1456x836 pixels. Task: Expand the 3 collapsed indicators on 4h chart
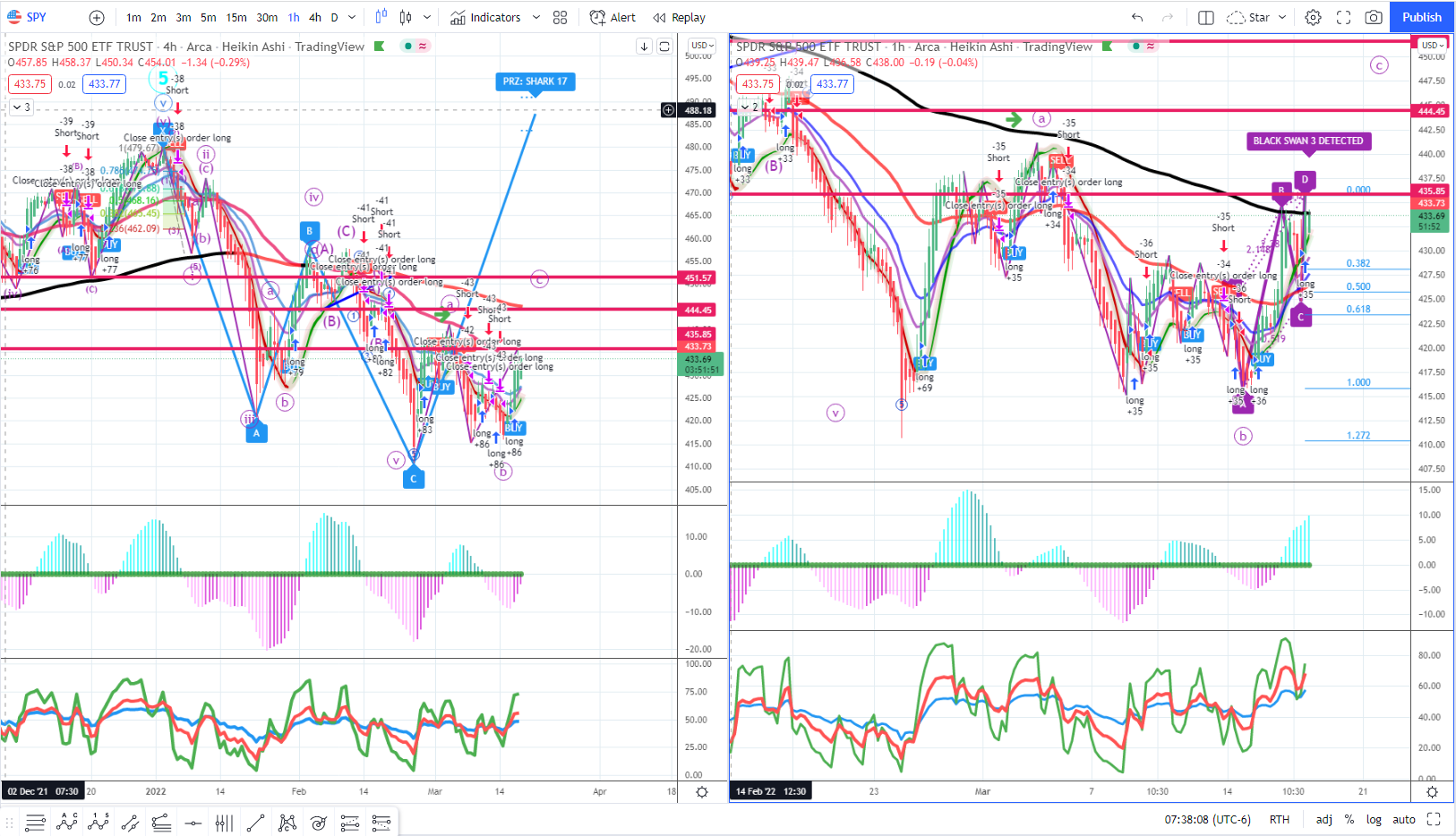point(21,107)
